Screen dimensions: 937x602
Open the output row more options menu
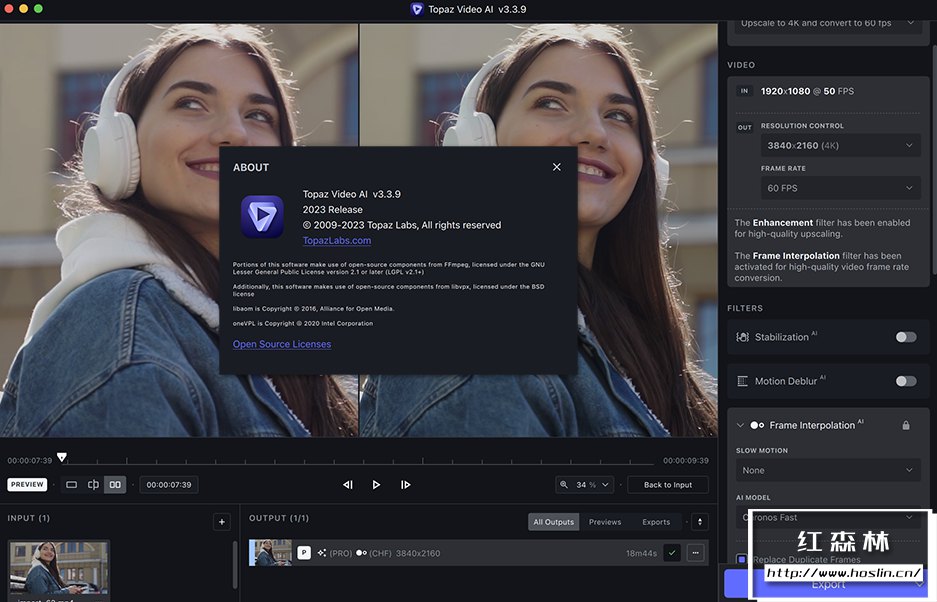coord(695,553)
